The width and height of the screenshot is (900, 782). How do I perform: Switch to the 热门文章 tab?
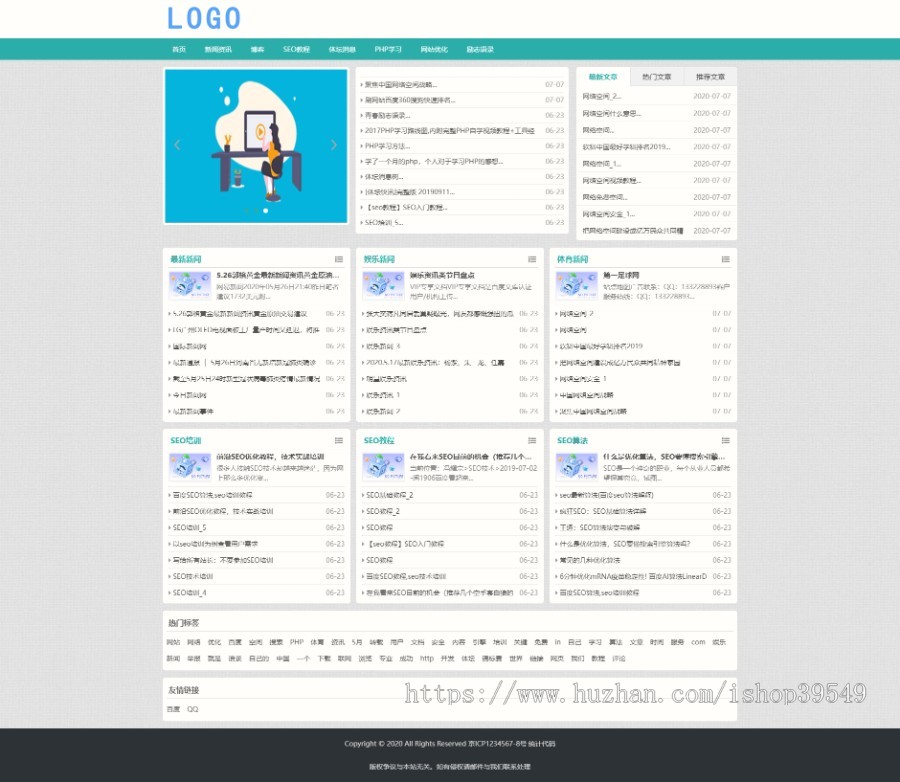657,76
